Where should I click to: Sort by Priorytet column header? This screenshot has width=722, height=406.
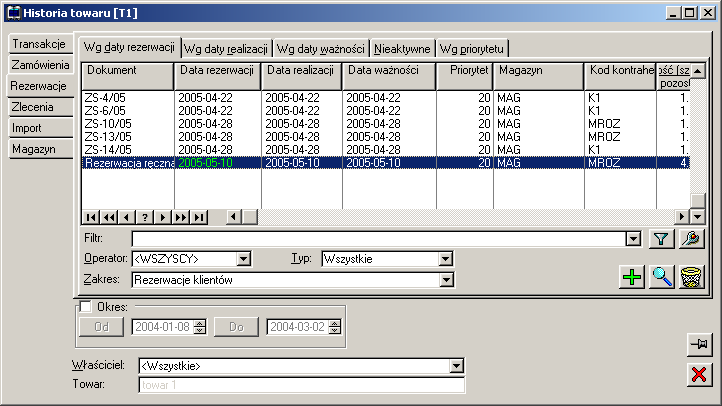point(465,76)
